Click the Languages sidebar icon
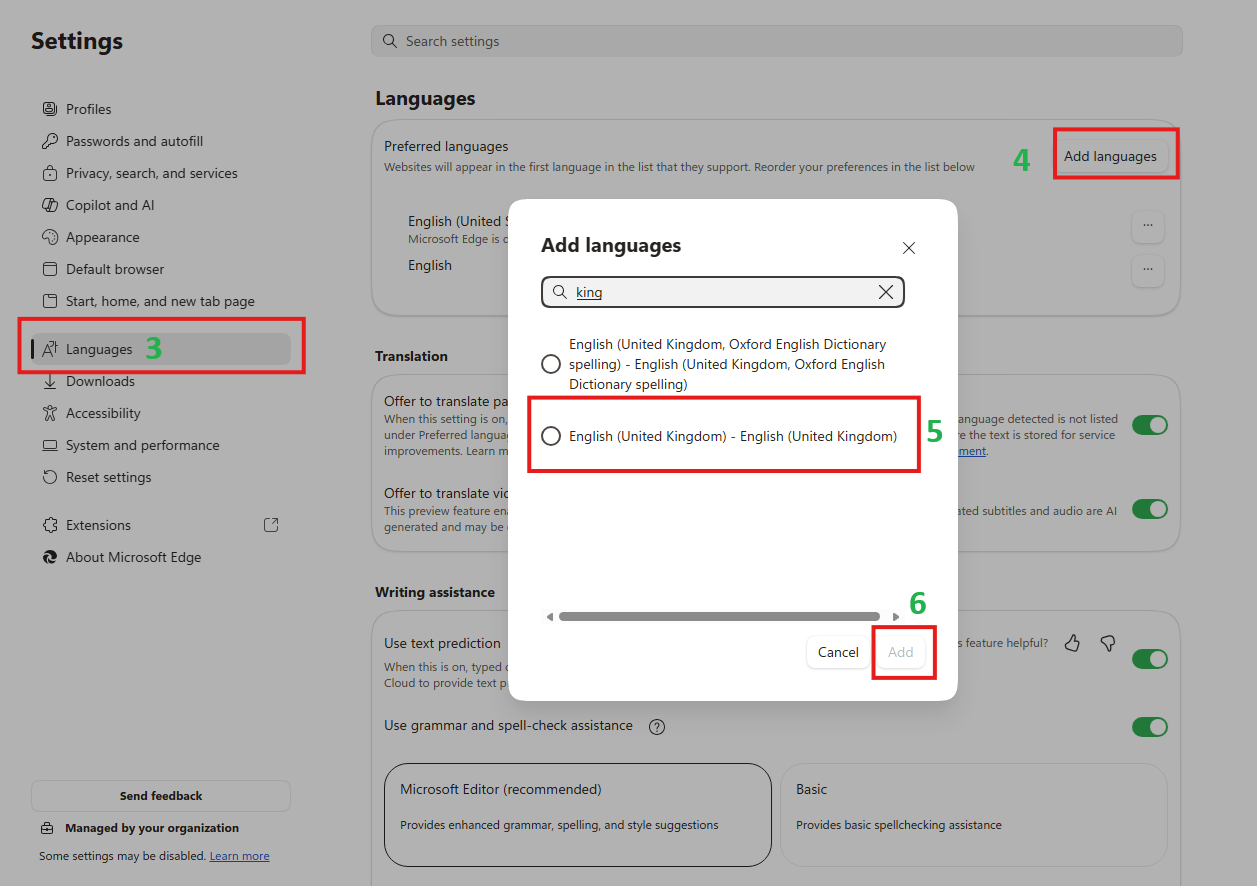This screenshot has height=886, width=1257. (x=50, y=349)
